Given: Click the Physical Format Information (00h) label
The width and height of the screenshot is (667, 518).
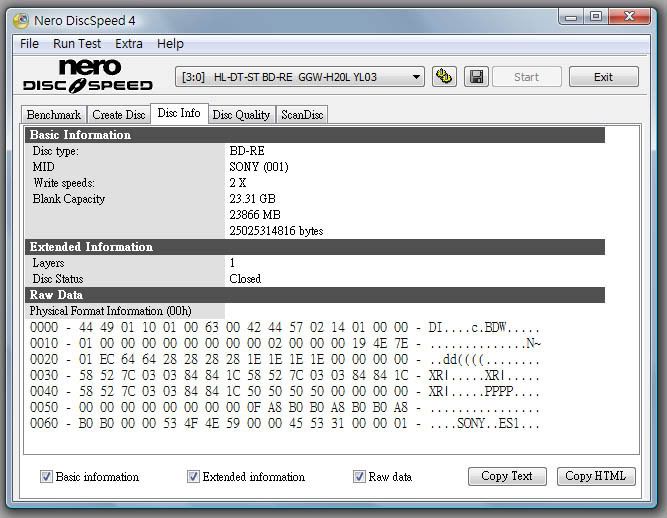Looking at the screenshot, I should coord(111,311).
